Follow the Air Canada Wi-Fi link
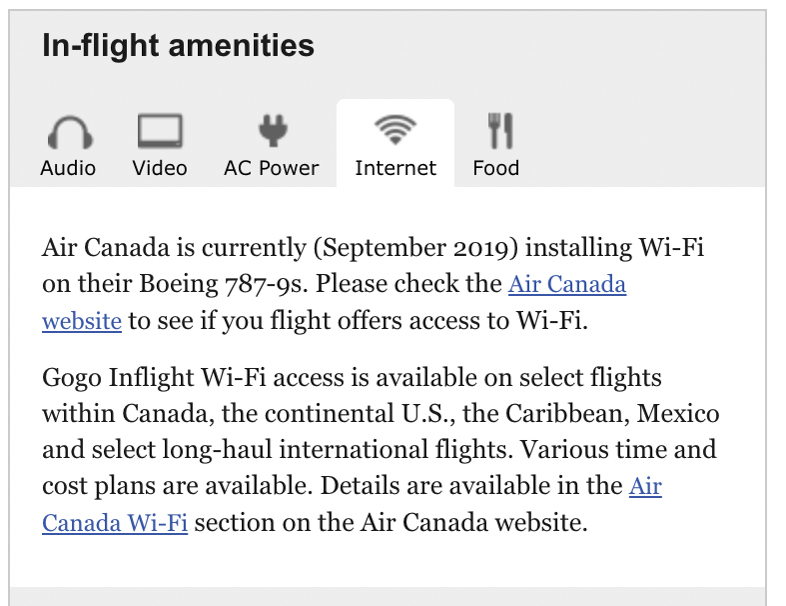The width and height of the screenshot is (786, 606). coord(115,523)
